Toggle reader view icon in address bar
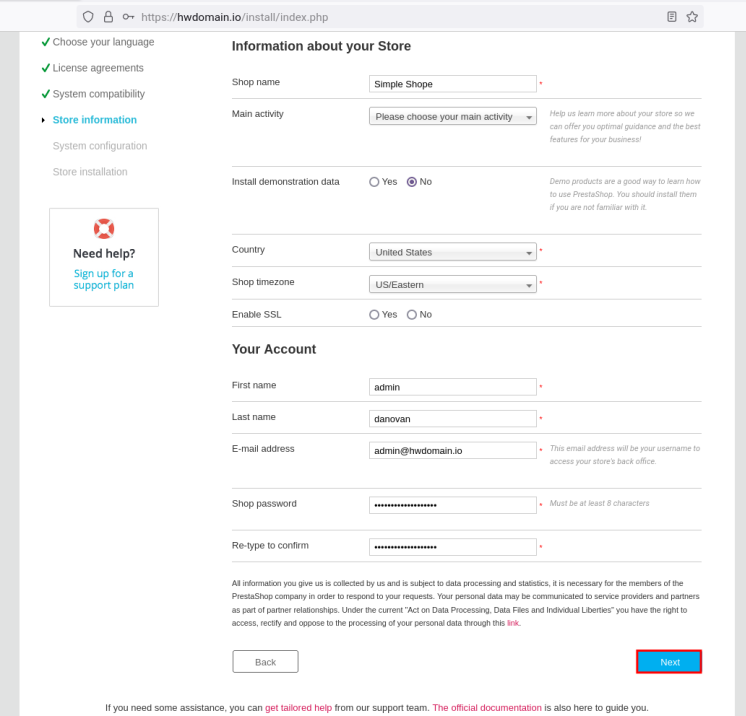 (x=672, y=17)
